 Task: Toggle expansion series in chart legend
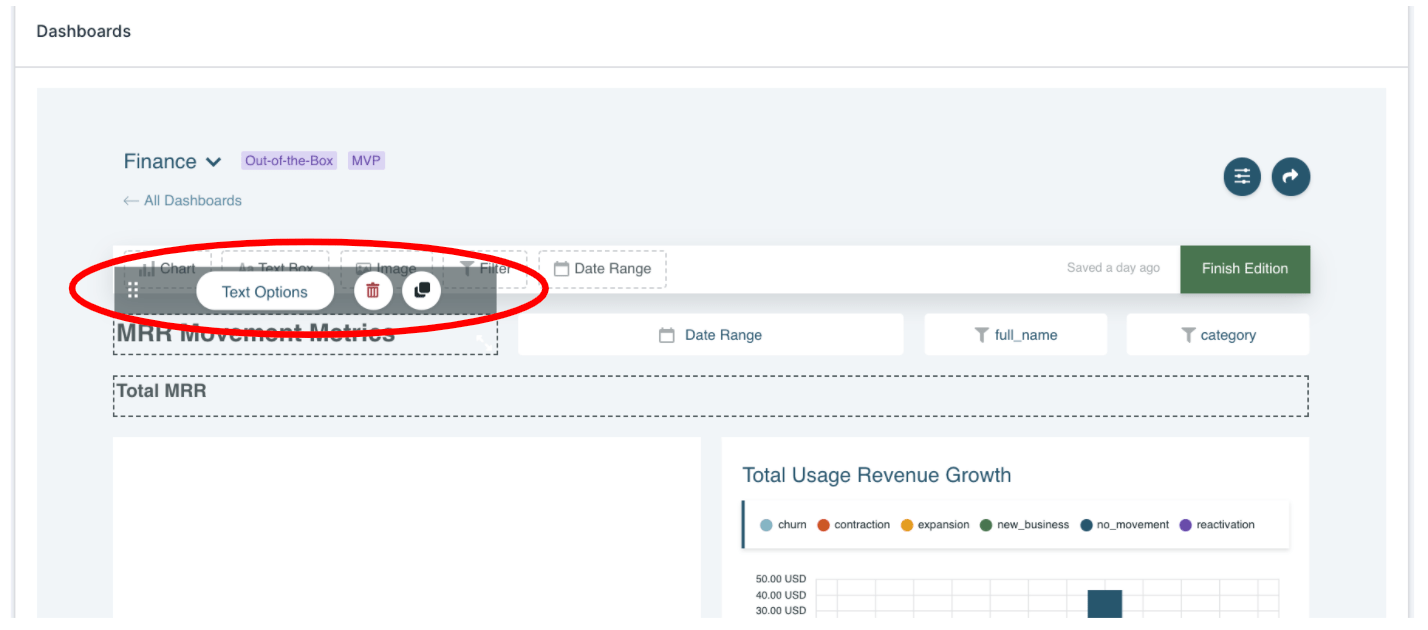click(934, 525)
